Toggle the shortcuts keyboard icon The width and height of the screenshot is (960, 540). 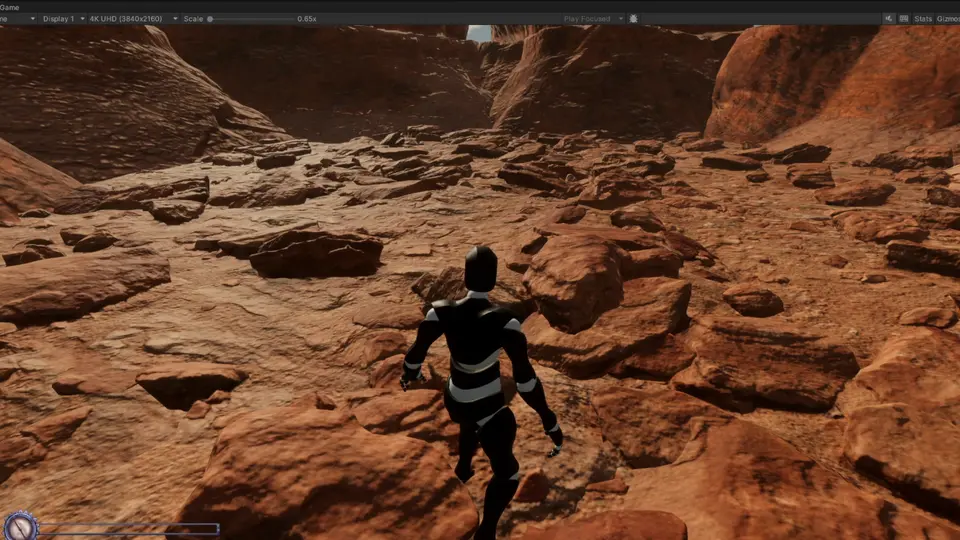904,19
